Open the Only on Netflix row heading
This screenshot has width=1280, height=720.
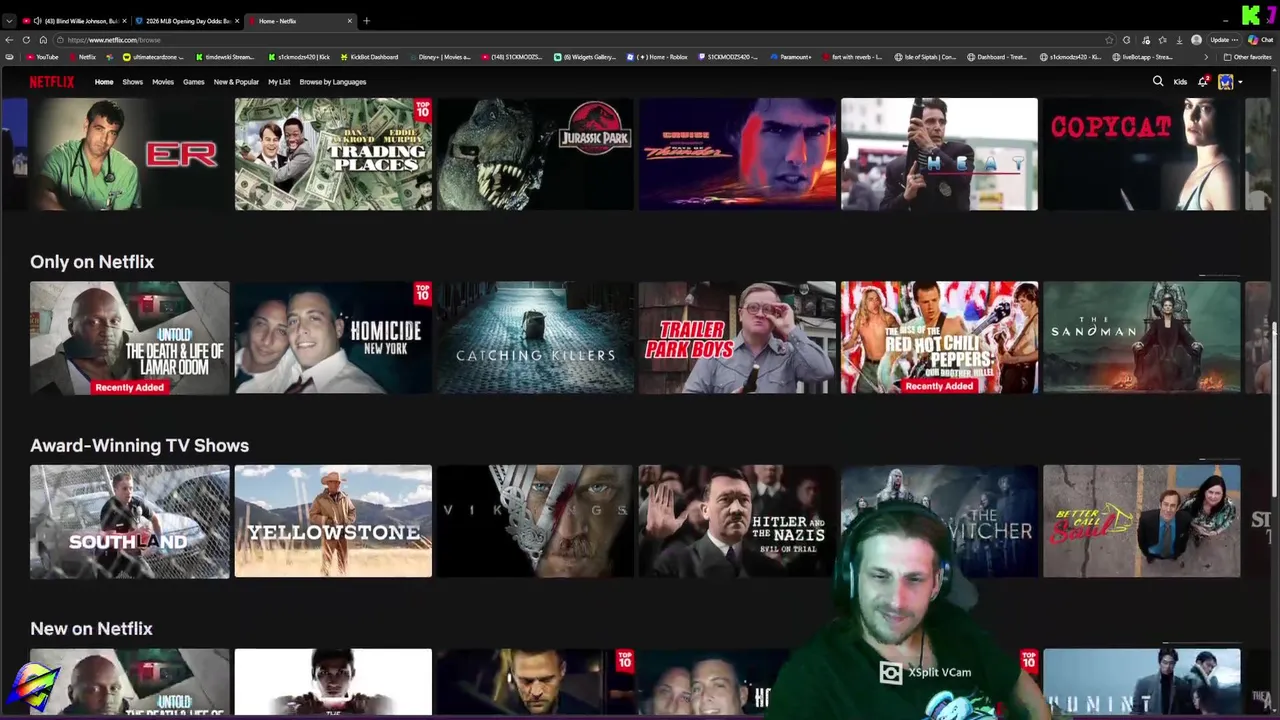point(92,262)
